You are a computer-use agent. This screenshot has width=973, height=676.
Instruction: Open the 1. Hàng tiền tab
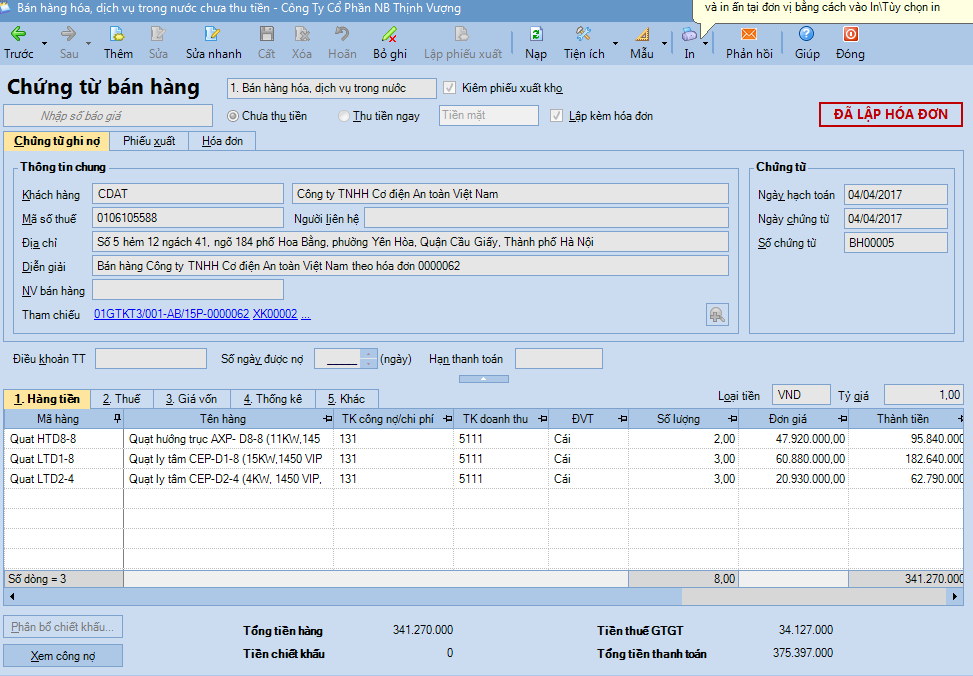click(47, 399)
